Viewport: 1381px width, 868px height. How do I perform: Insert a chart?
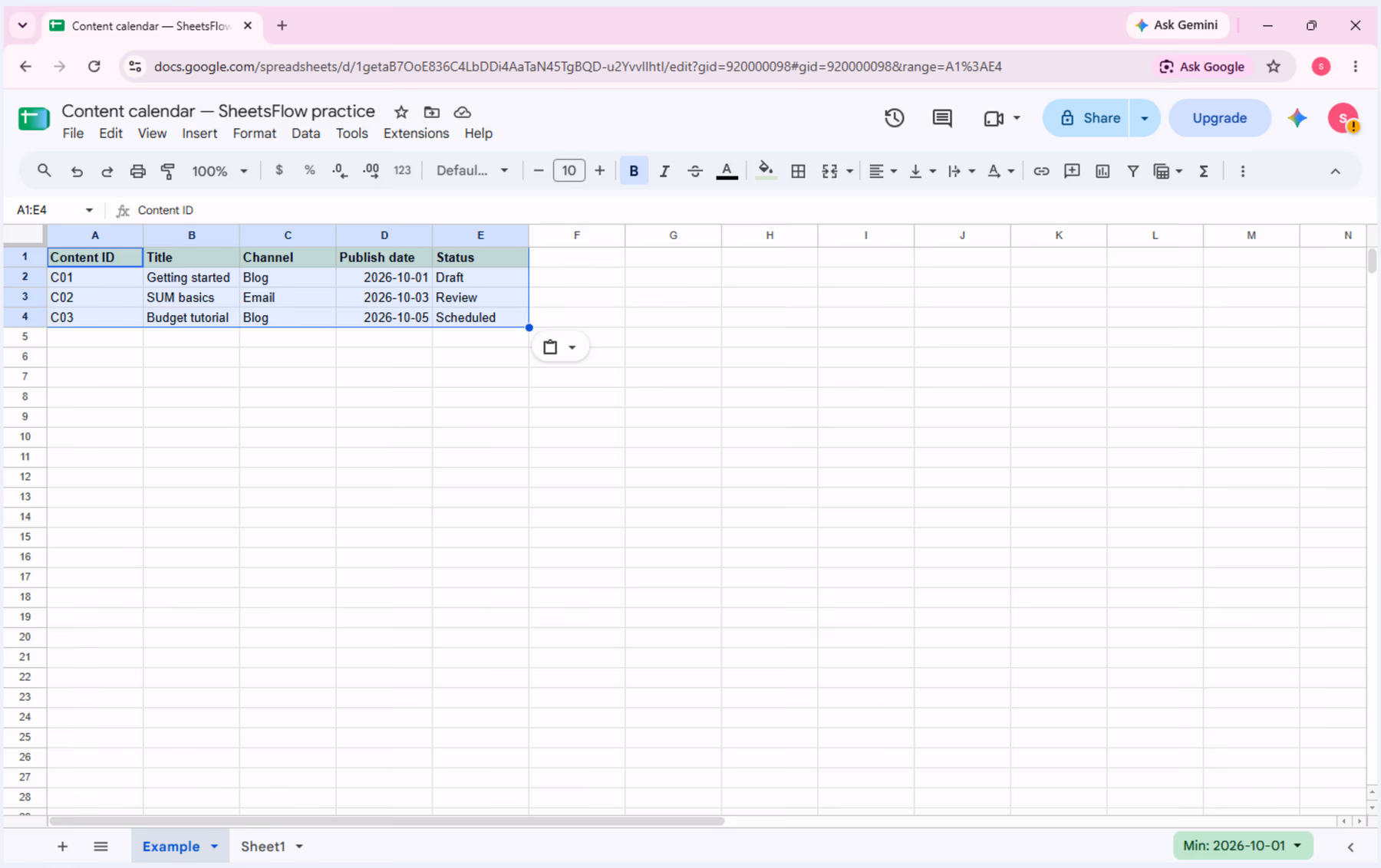pyautogui.click(x=1102, y=171)
